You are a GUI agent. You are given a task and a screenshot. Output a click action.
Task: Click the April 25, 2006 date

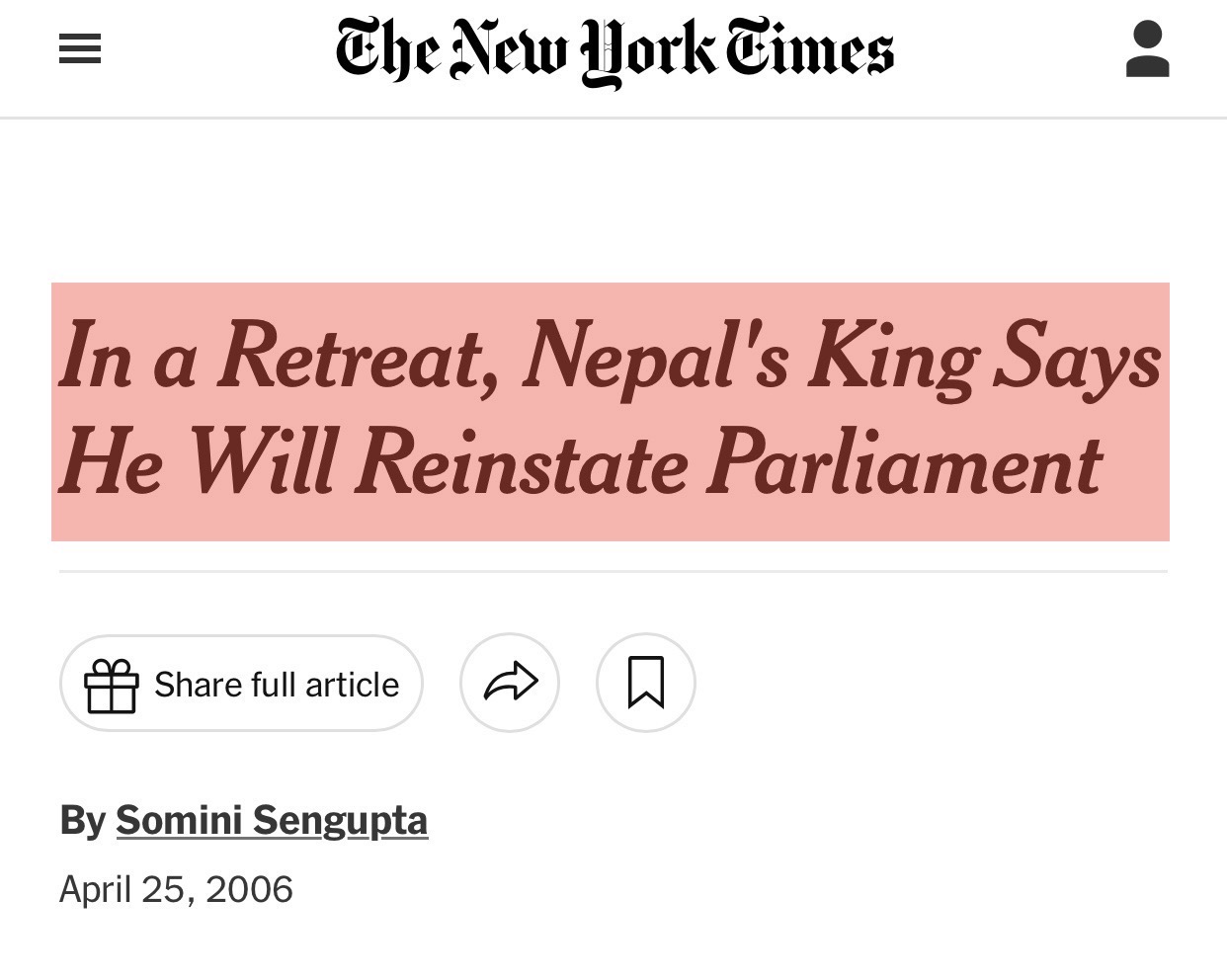coord(176,889)
